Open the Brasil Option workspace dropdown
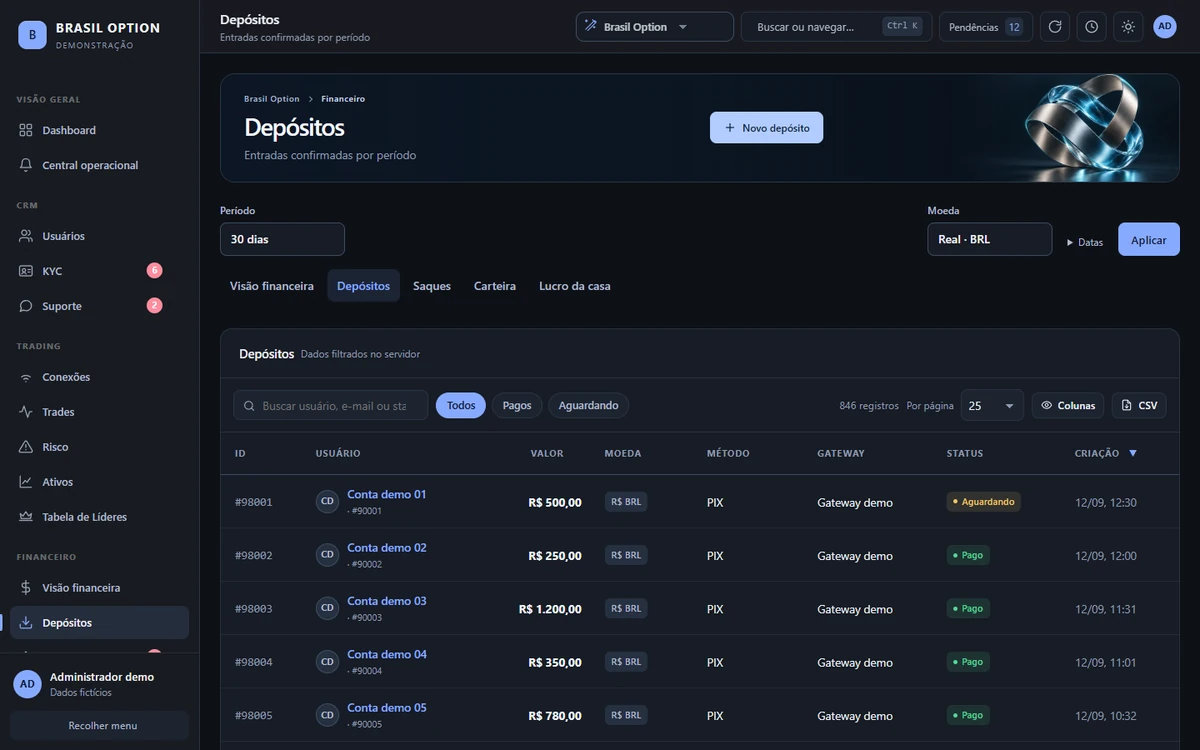The height and width of the screenshot is (750, 1200). click(655, 27)
